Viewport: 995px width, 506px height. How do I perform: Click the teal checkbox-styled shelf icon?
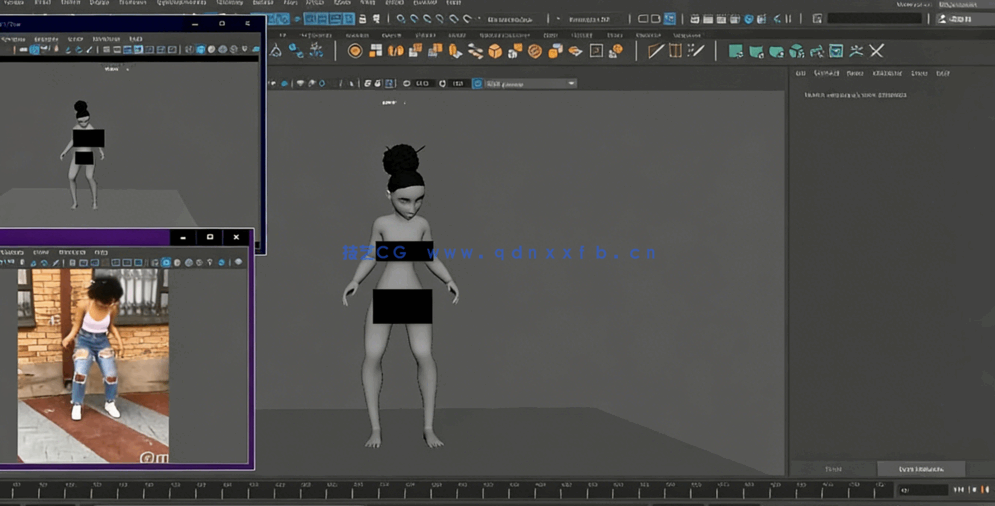[x=836, y=51]
